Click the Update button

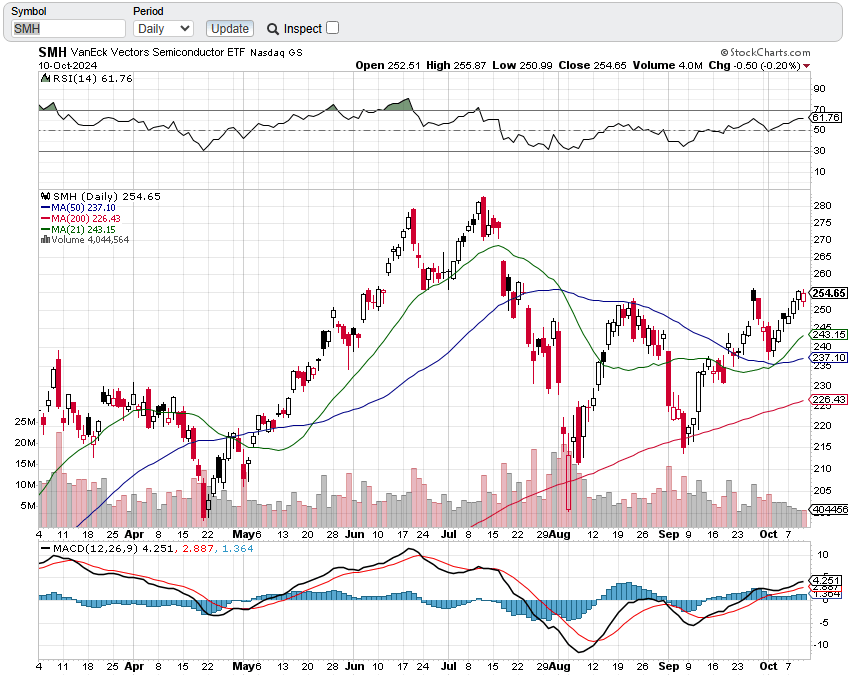tap(230, 29)
